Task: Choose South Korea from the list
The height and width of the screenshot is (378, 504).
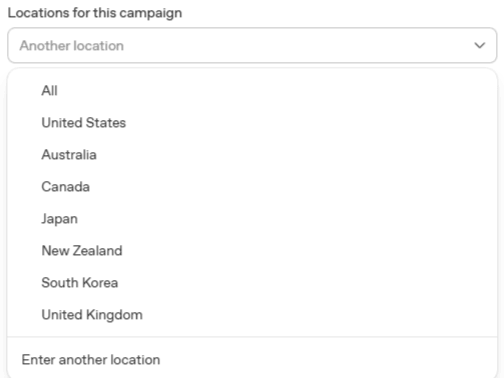Action: (252, 283)
